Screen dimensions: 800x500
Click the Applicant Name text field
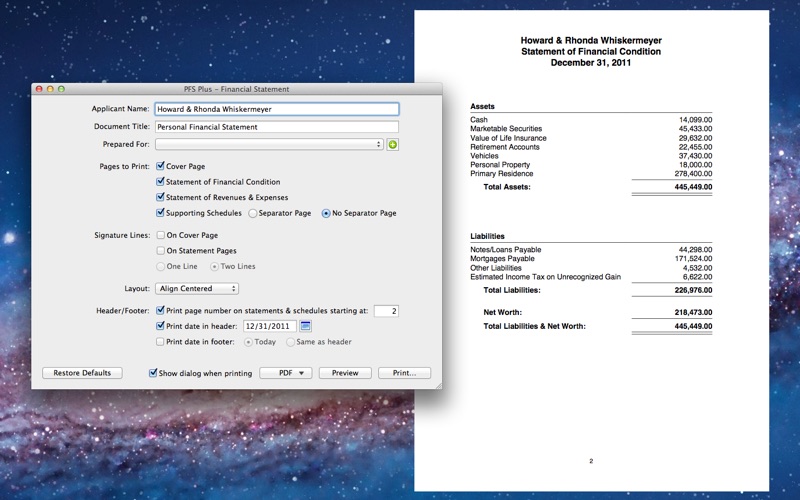(276, 109)
